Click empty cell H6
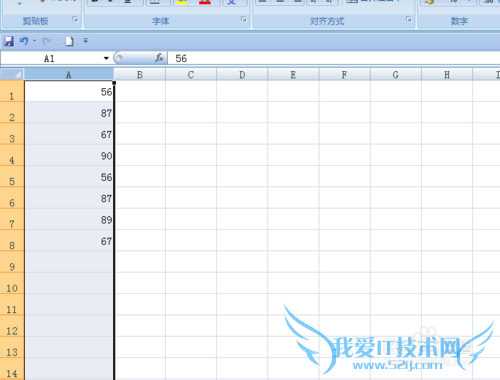The image size is (500, 380). coord(447,198)
